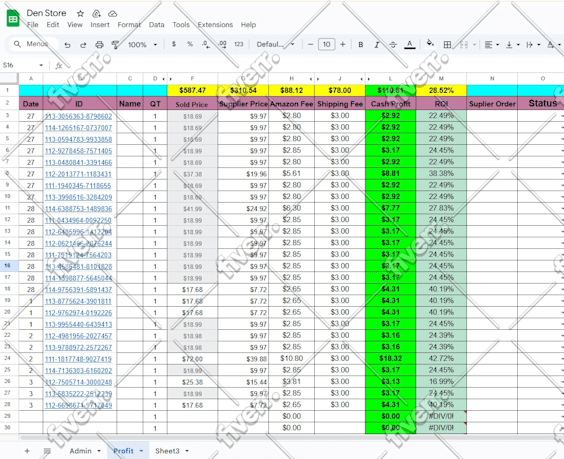Open the Sheet3 tab dropdown arrow
Image resolution: width=564 pixels, height=459 pixels.
click(x=187, y=451)
